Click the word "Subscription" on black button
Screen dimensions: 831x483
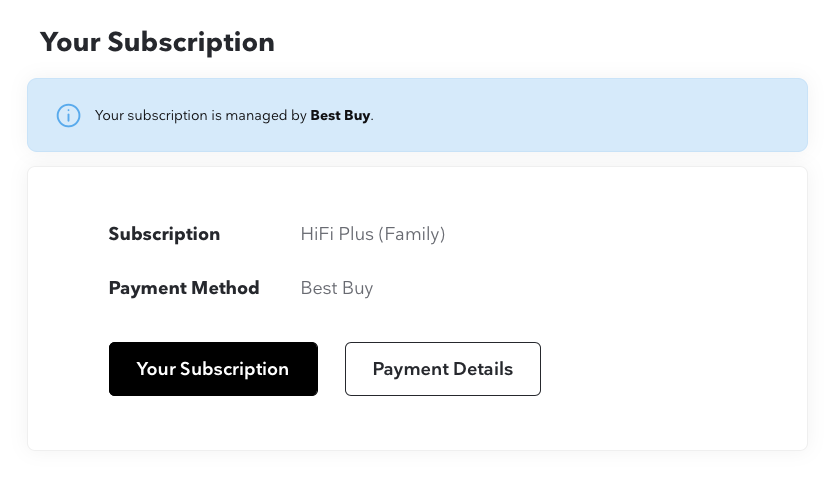[234, 369]
